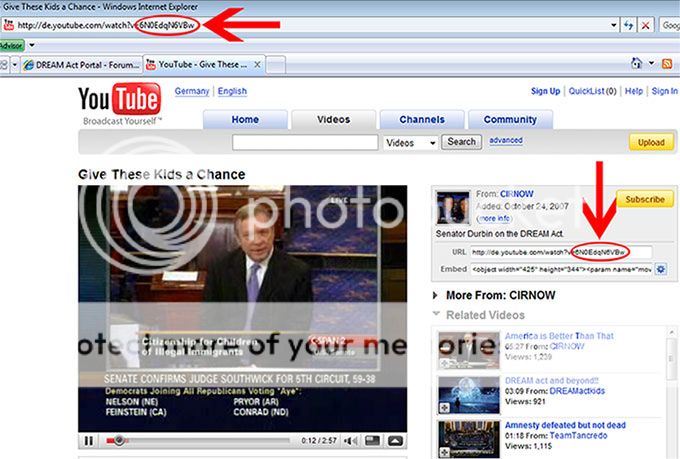This screenshot has width=680, height=459.
Task: Click the English language link
Action: point(232,91)
